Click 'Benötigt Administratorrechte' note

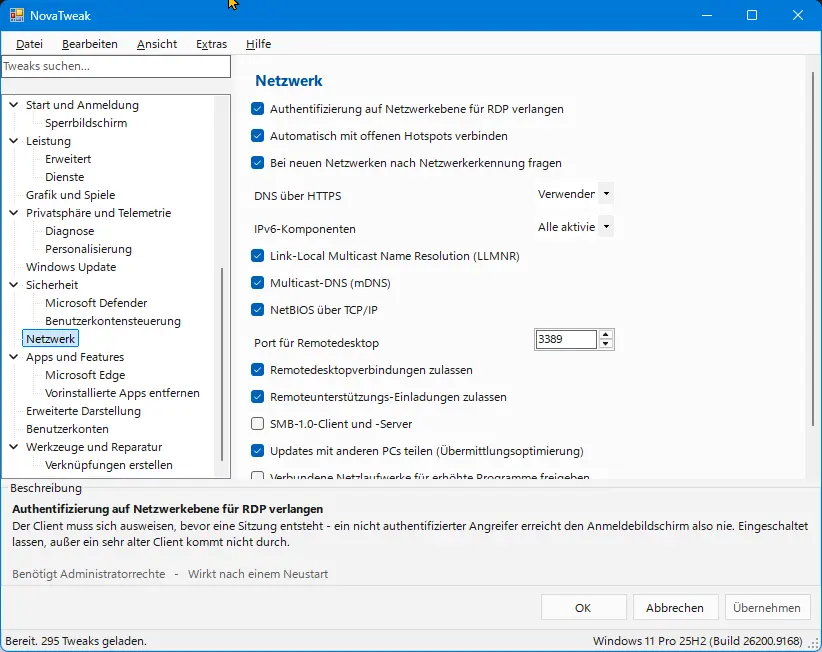[89, 574]
